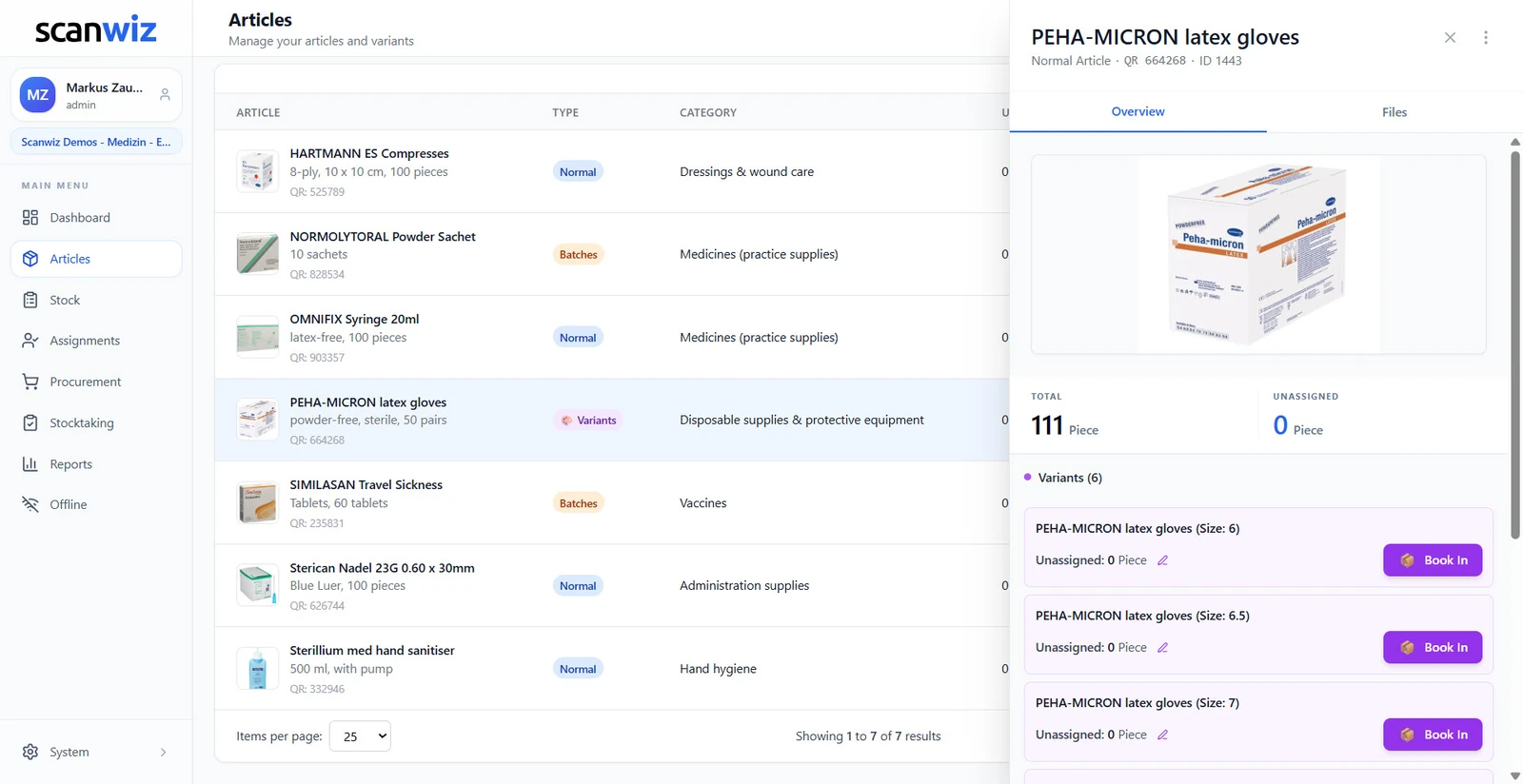Click the System gear icon
This screenshot has height=784, width=1523.
(30, 752)
